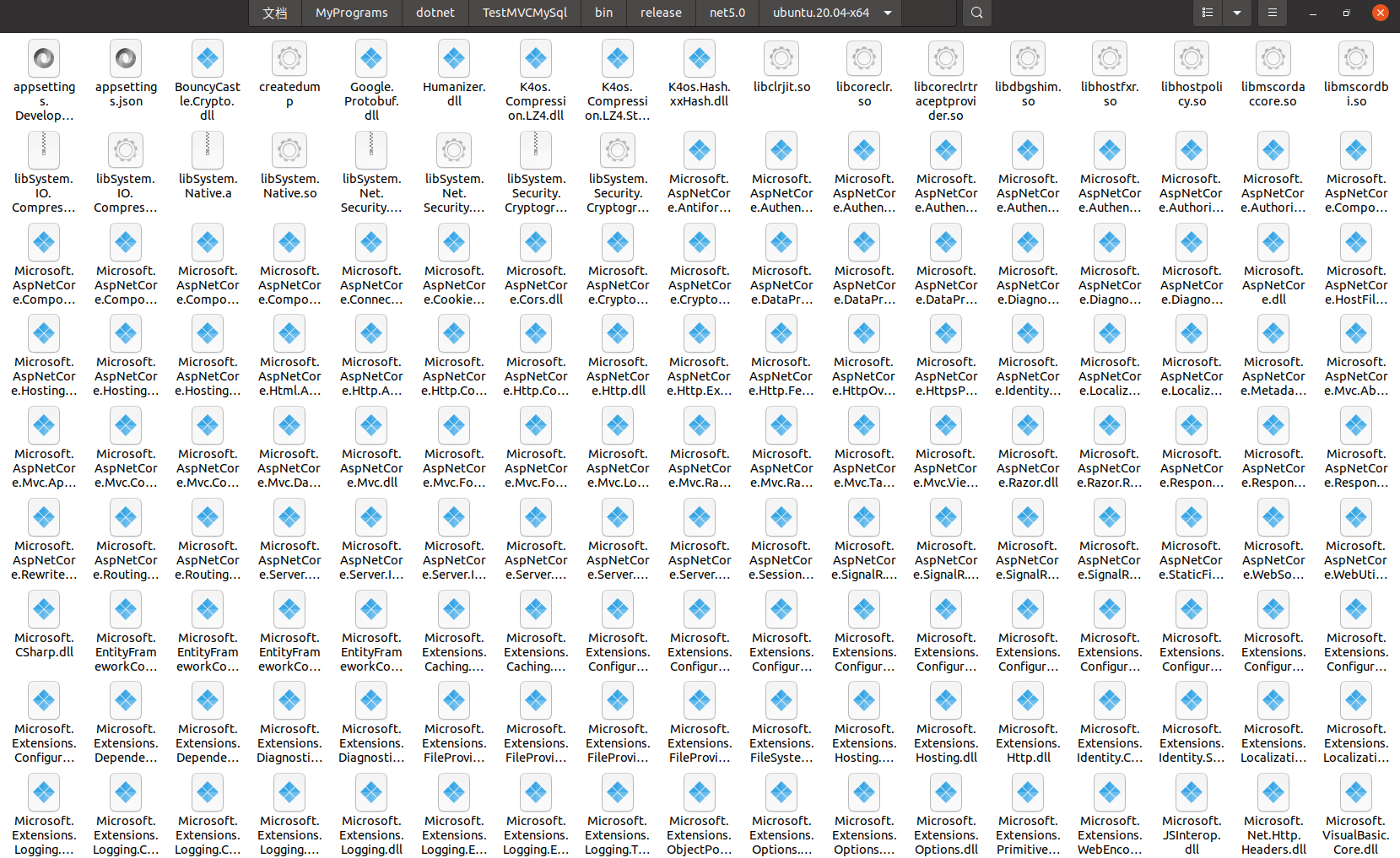Image resolution: width=1400 pixels, height=858 pixels.
Task: Go to the release path segment
Action: (x=661, y=13)
